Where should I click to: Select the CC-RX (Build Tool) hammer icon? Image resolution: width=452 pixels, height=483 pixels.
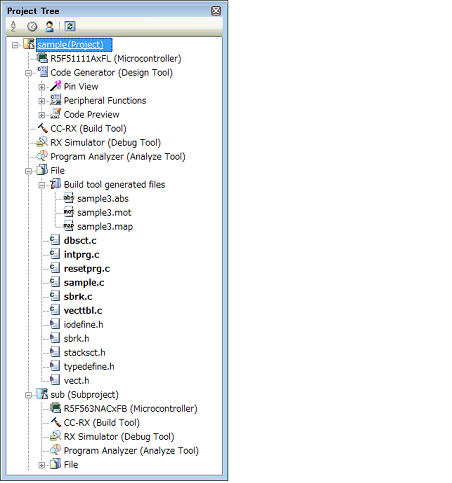click(x=42, y=128)
